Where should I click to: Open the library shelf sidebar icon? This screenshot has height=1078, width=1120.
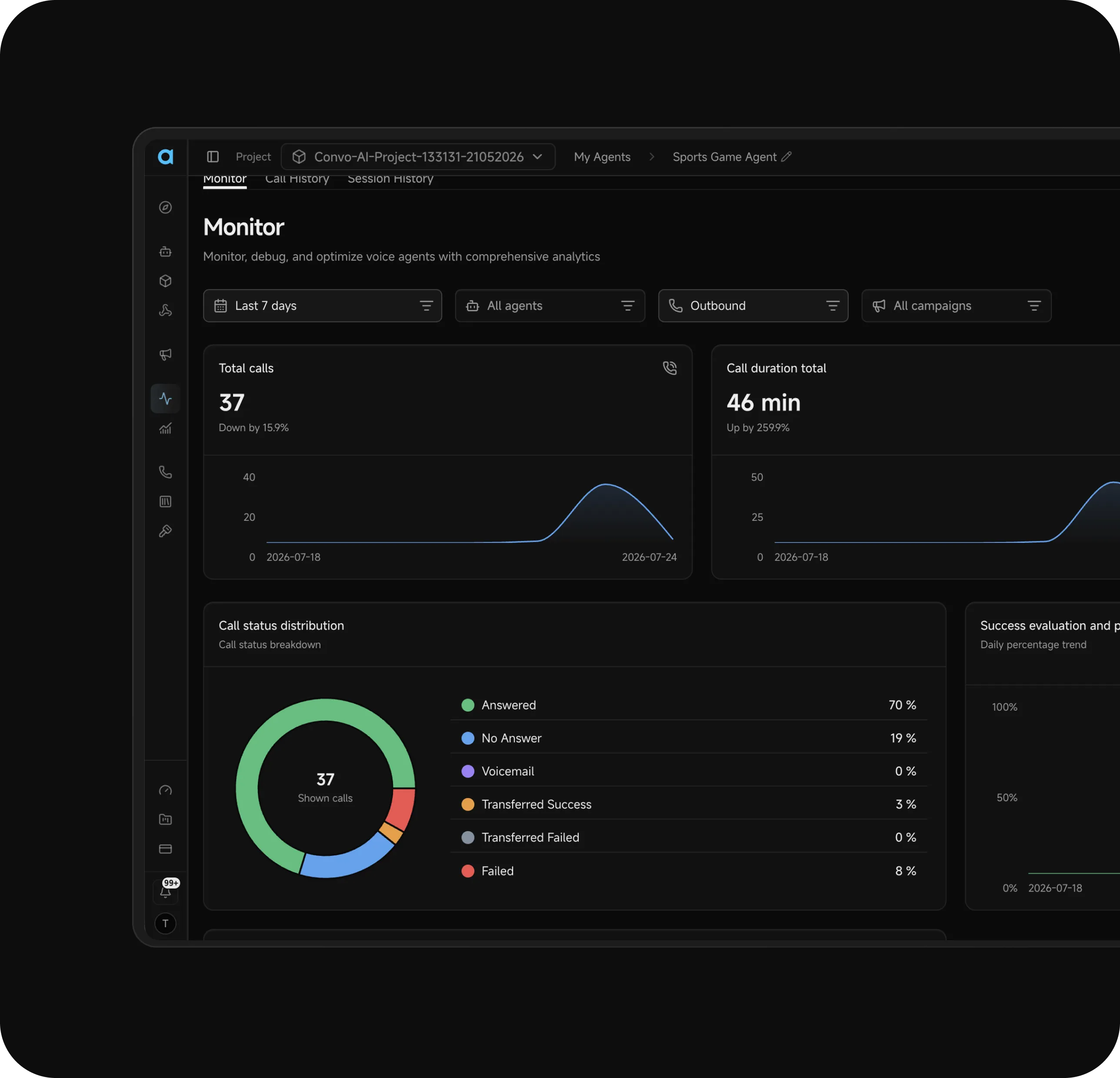pos(166,502)
